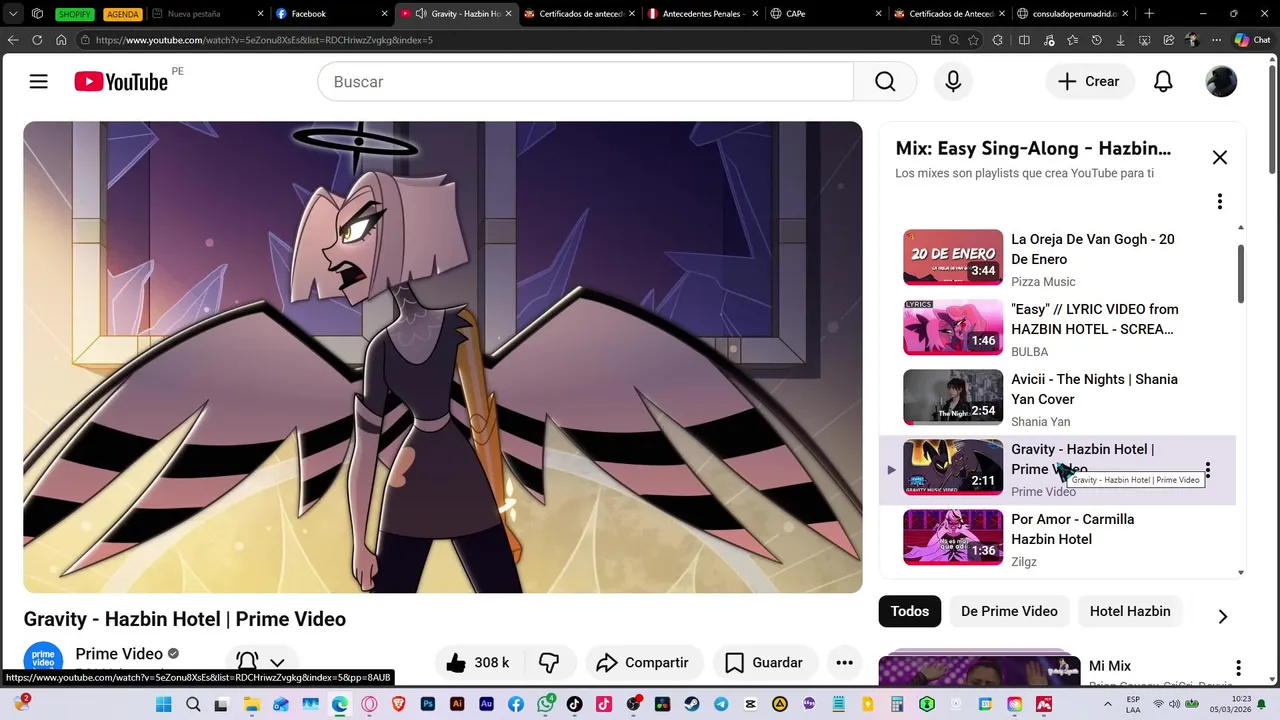Image resolution: width=1280 pixels, height=720 pixels.
Task: Select the Hotel Hazbin chip
Action: (1130, 611)
